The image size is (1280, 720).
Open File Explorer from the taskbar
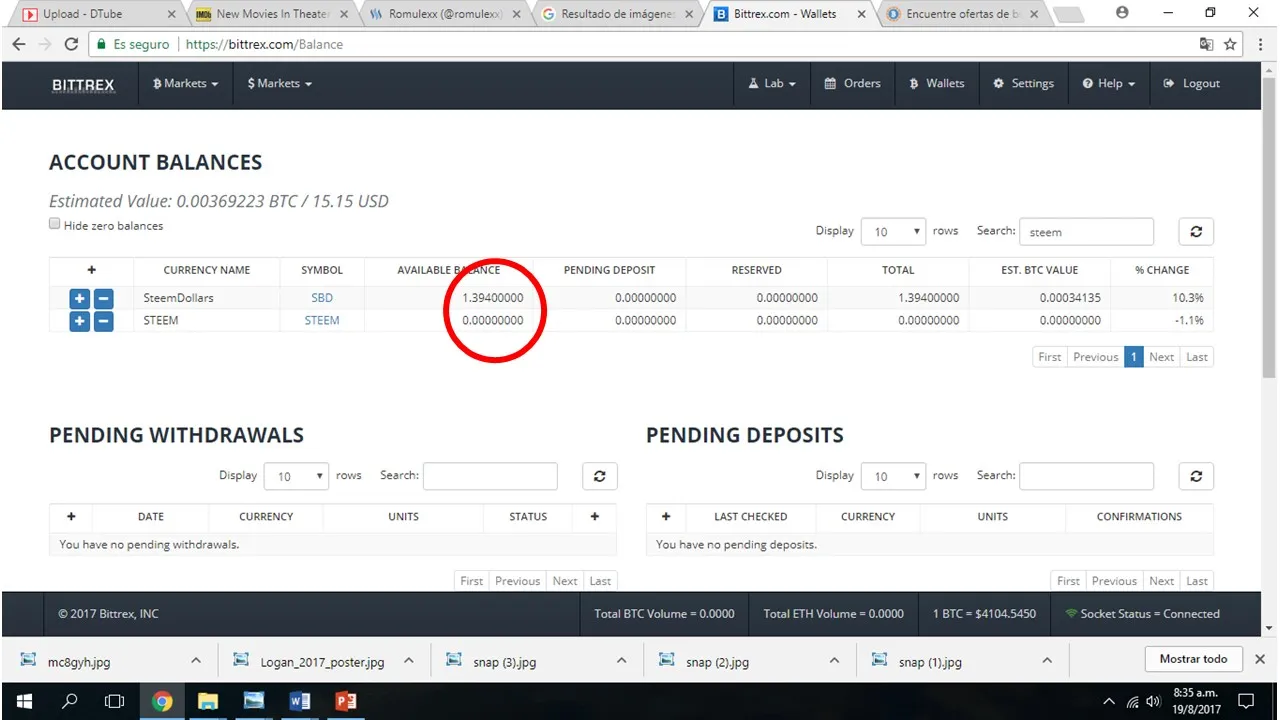(x=207, y=701)
